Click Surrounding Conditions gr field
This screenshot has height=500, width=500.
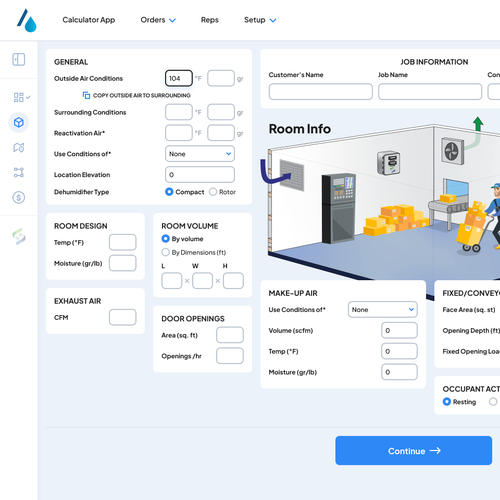coord(221,112)
